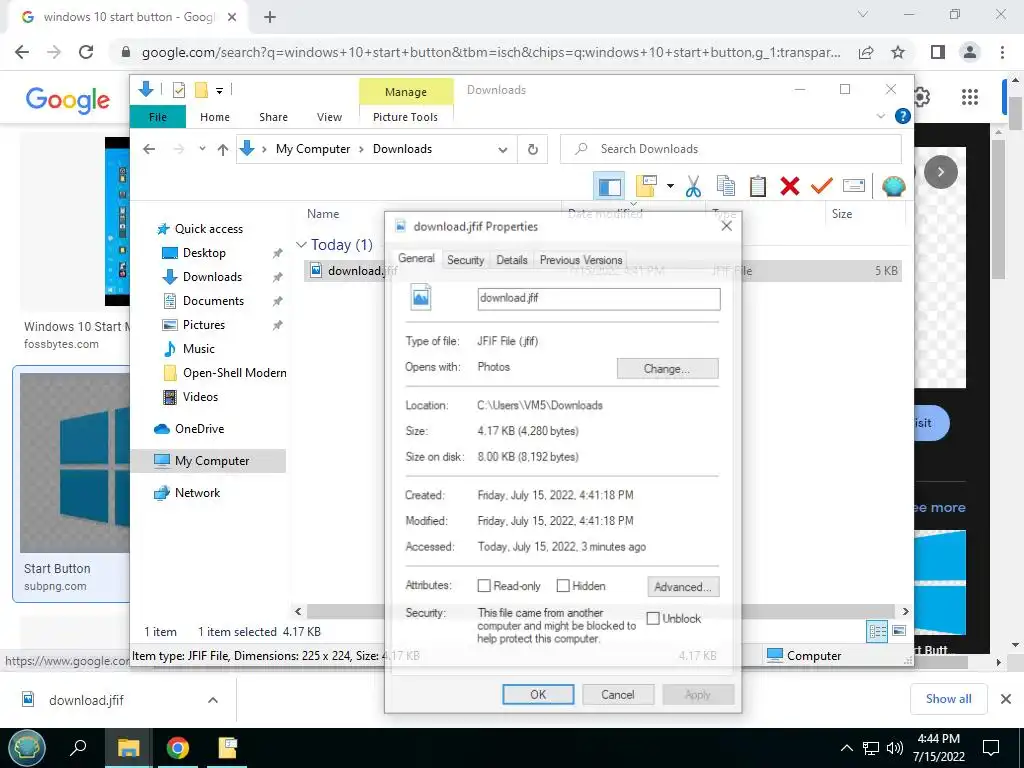Enable the Hidden attribute checkbox

(x=563, y=586)
